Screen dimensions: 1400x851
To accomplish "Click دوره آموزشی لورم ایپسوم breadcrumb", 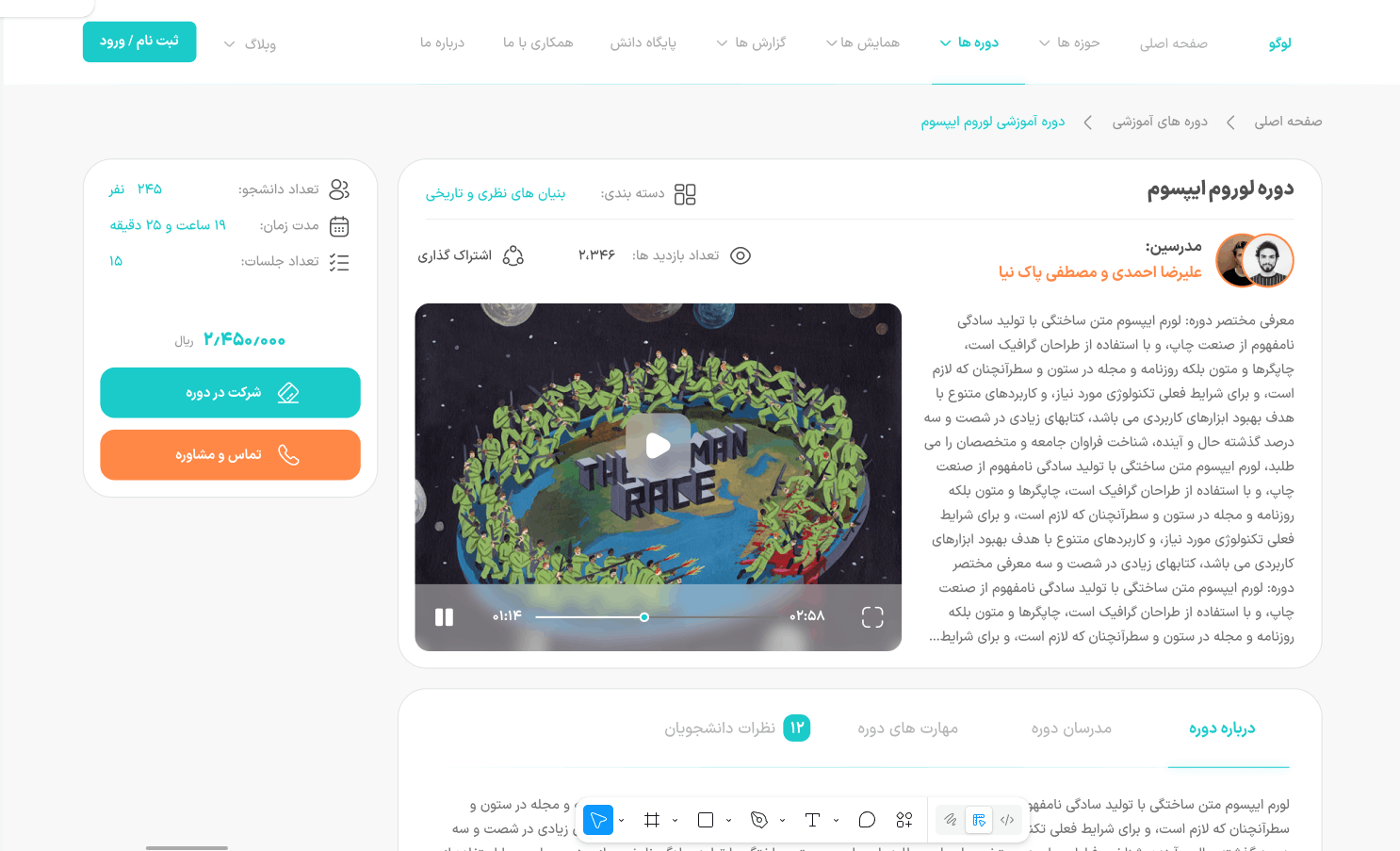I will point(993,122).
